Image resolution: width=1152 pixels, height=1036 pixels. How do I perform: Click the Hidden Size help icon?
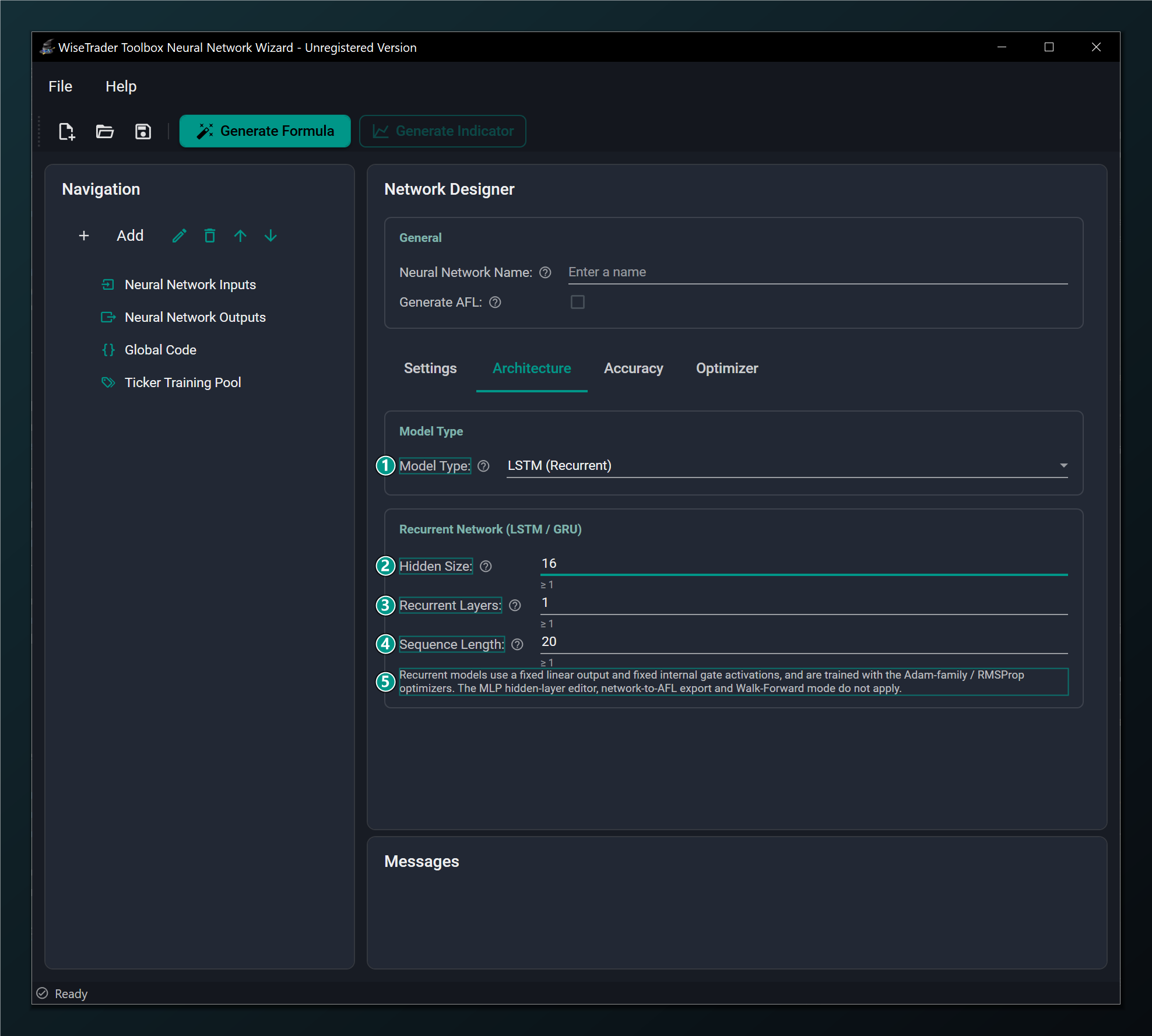(x=486, y=566)
